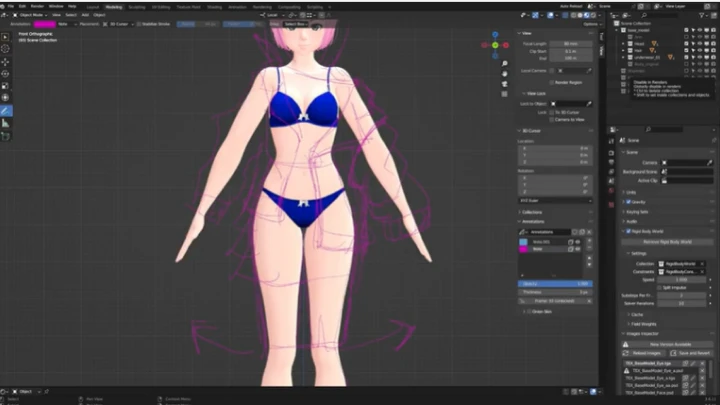720x405 pixels.
Task: Expand the Cache section
Action: point(635,315)
